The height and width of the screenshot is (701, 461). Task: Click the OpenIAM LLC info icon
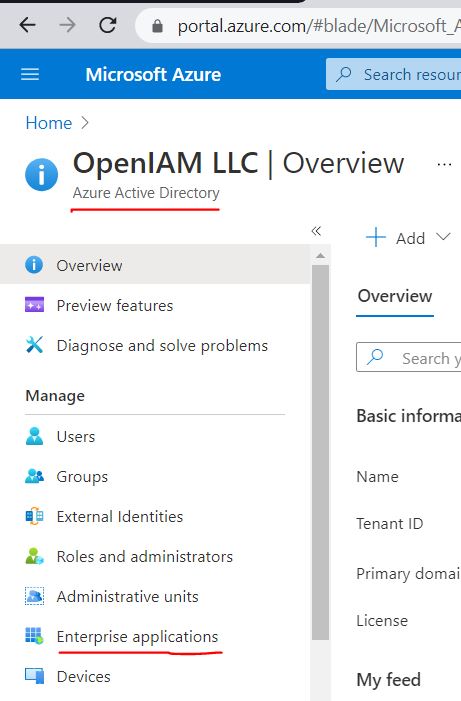(x=41, y=174)
